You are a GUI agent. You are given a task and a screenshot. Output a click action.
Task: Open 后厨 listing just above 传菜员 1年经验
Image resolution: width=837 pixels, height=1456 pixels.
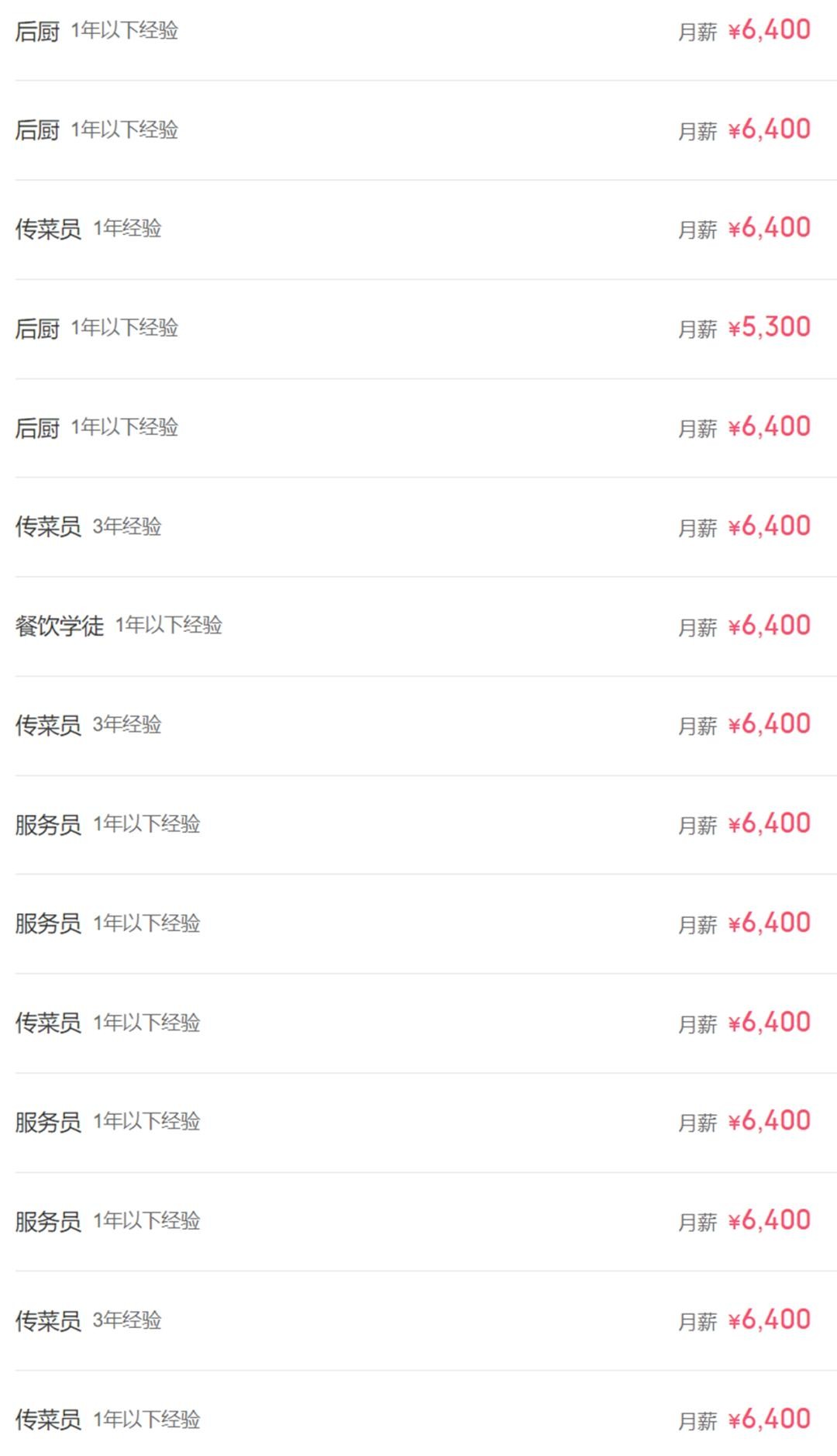tap(37, 129)
